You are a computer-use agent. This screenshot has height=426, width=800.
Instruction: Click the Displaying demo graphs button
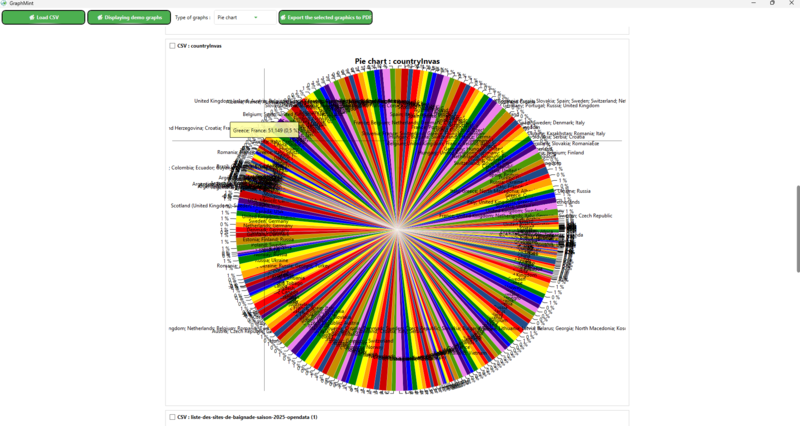pos(129,17)
